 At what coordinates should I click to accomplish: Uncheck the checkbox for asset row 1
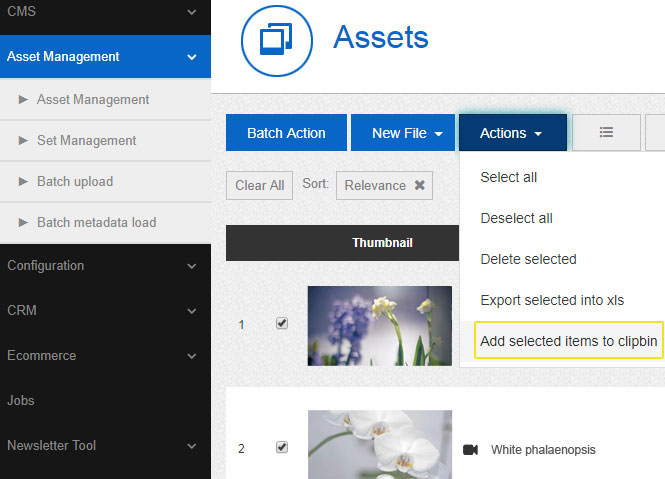281,324
